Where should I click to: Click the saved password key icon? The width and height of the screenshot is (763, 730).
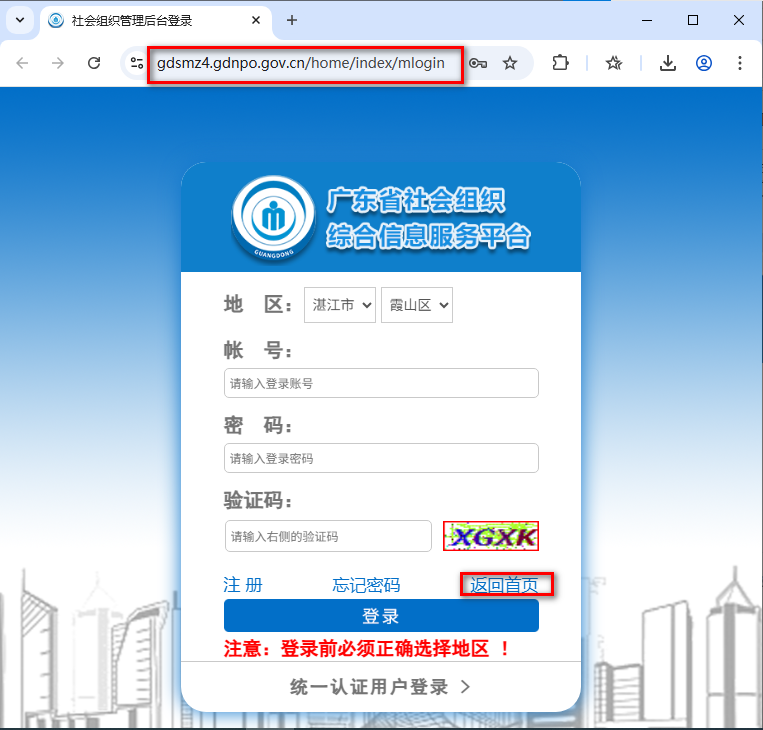tap(478, 63)
